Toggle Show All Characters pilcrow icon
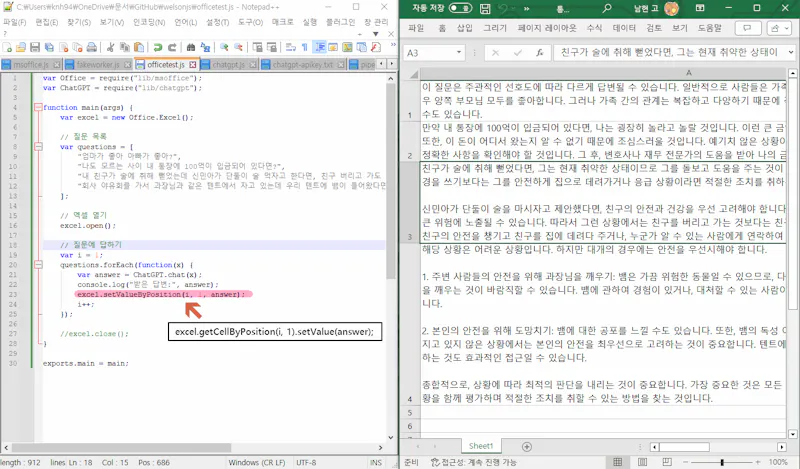The image size is (800, 469). (305, 47)
